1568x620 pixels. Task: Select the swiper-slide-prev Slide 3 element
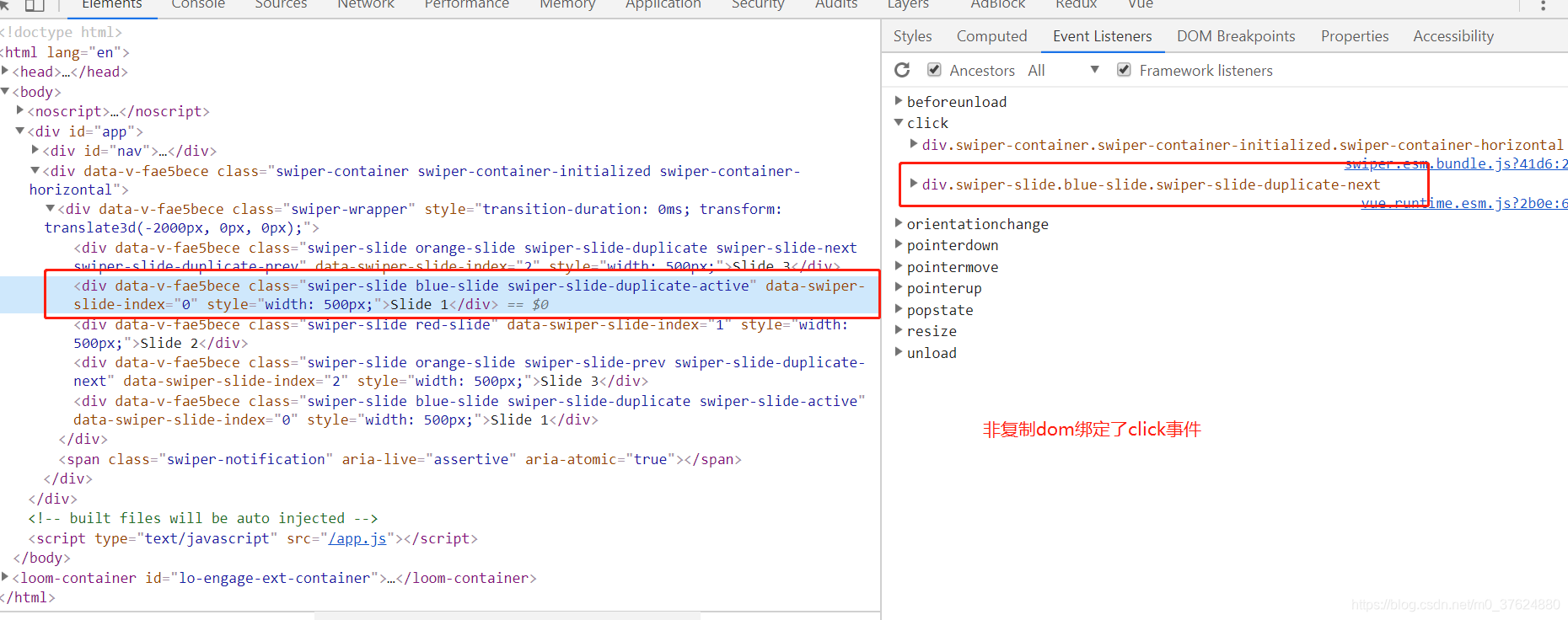click(x=469, y=371)
